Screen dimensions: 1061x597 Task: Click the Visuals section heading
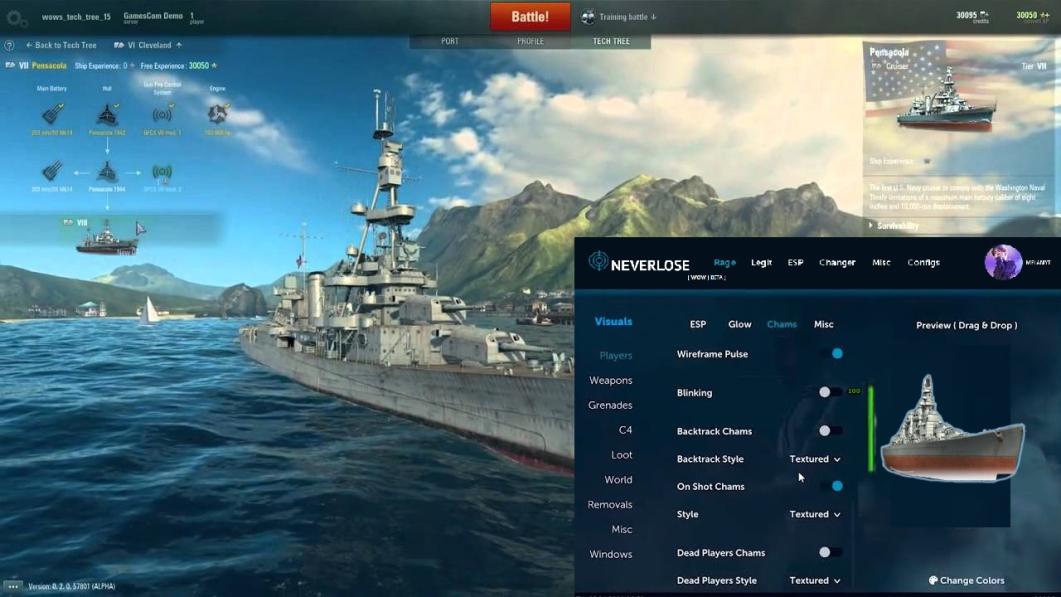point(614,322)
